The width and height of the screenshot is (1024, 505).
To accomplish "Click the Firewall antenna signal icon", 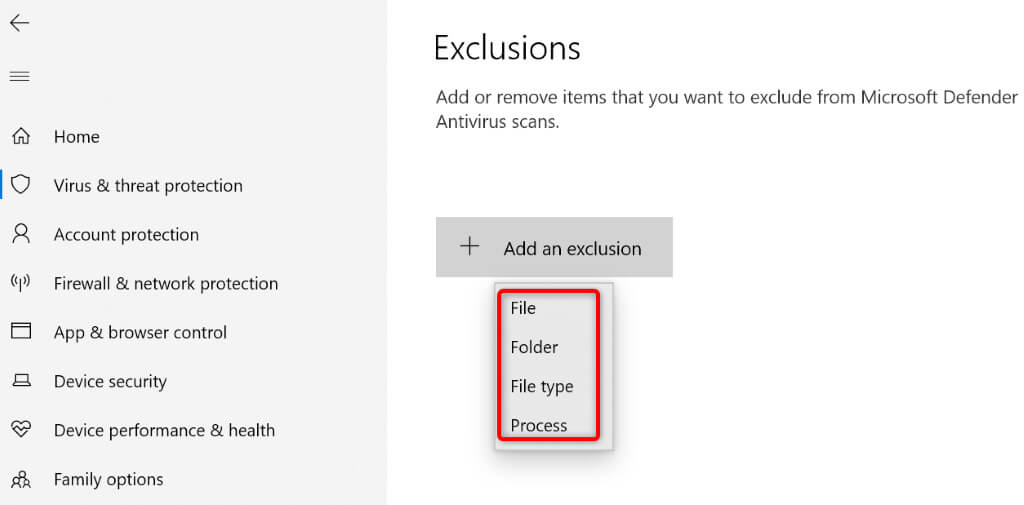I will coord(20,283).
